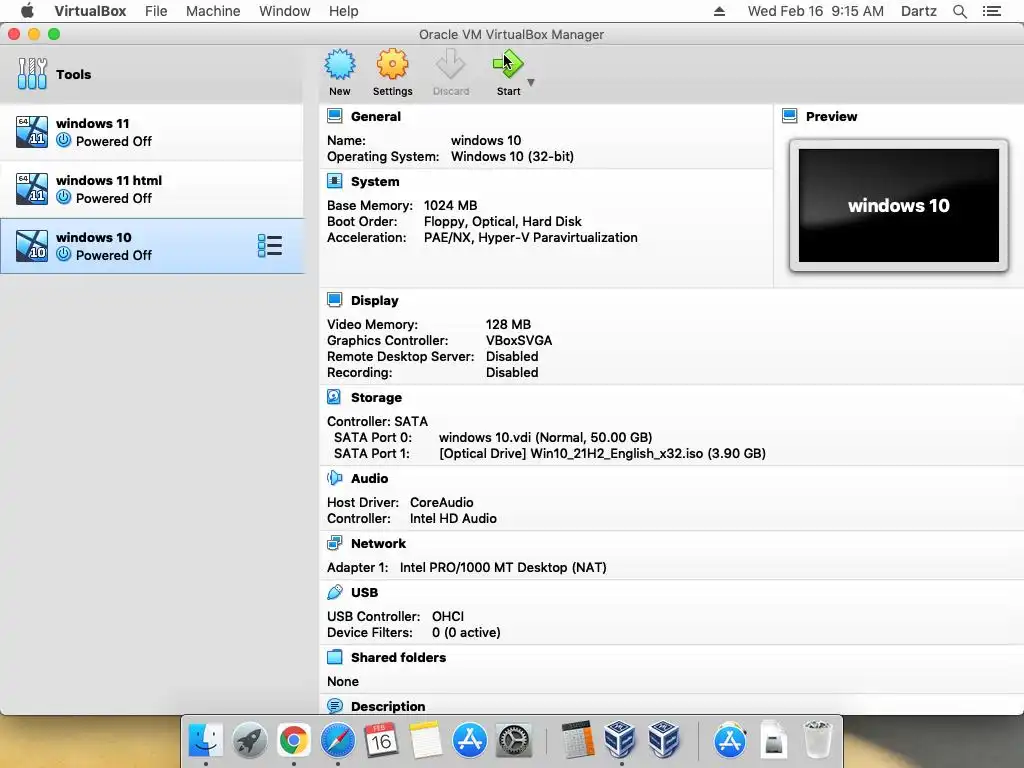The height and width of the screenshot is (768, 1024).
Task: Select the Tools entry in sidebar
Action: [152, 74]
